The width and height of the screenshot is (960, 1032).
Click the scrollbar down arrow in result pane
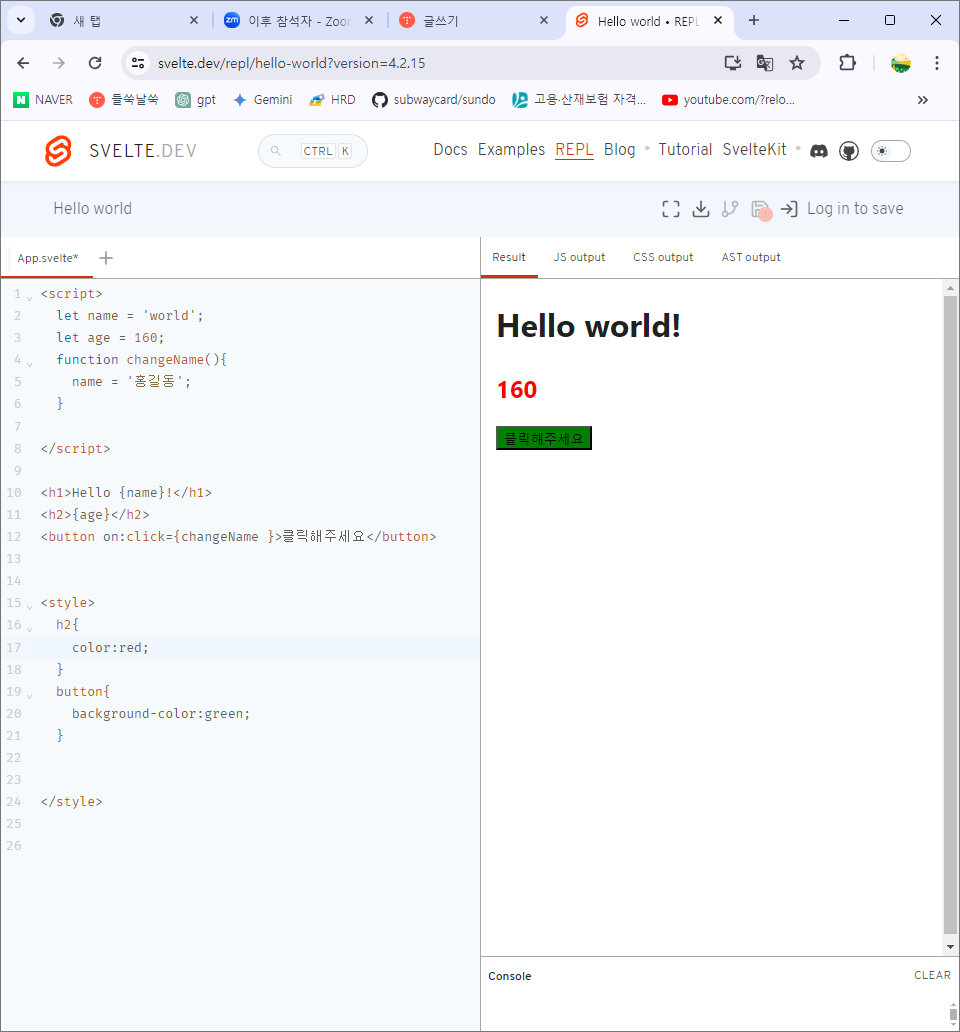950,947
